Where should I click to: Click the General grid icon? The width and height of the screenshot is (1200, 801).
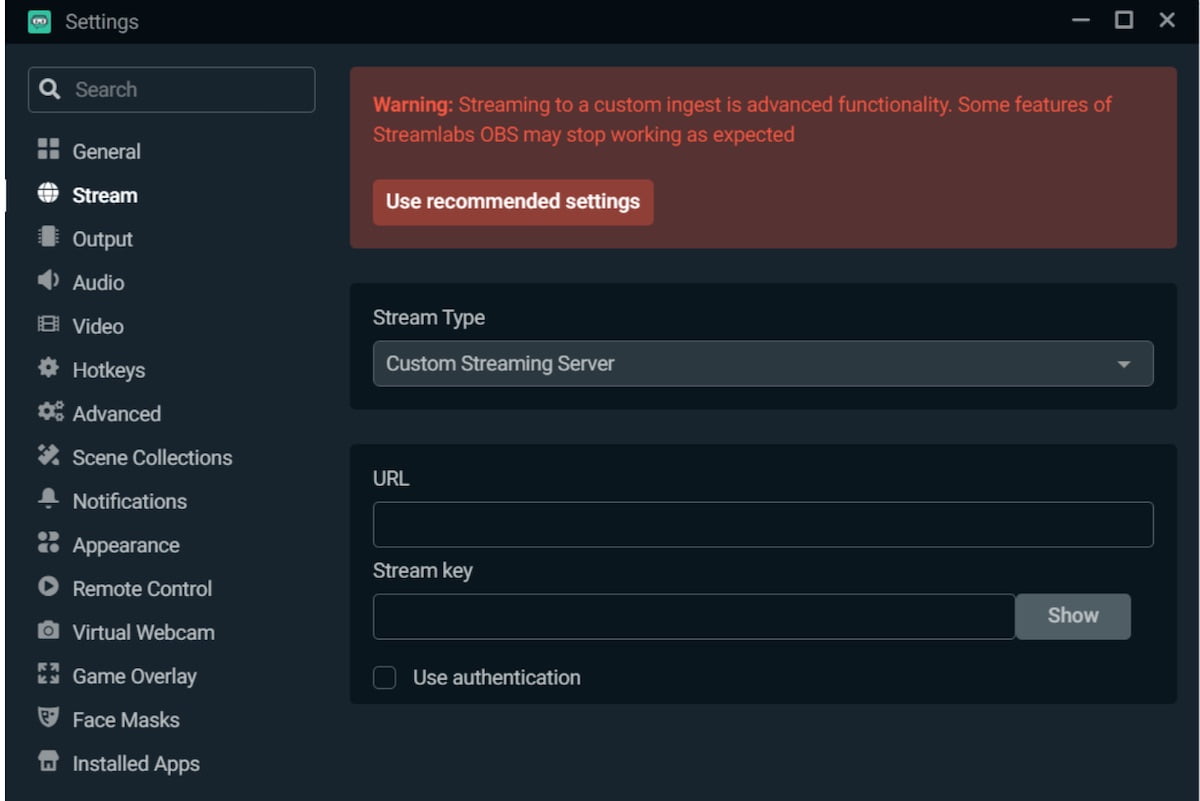[x=48, y=150]
